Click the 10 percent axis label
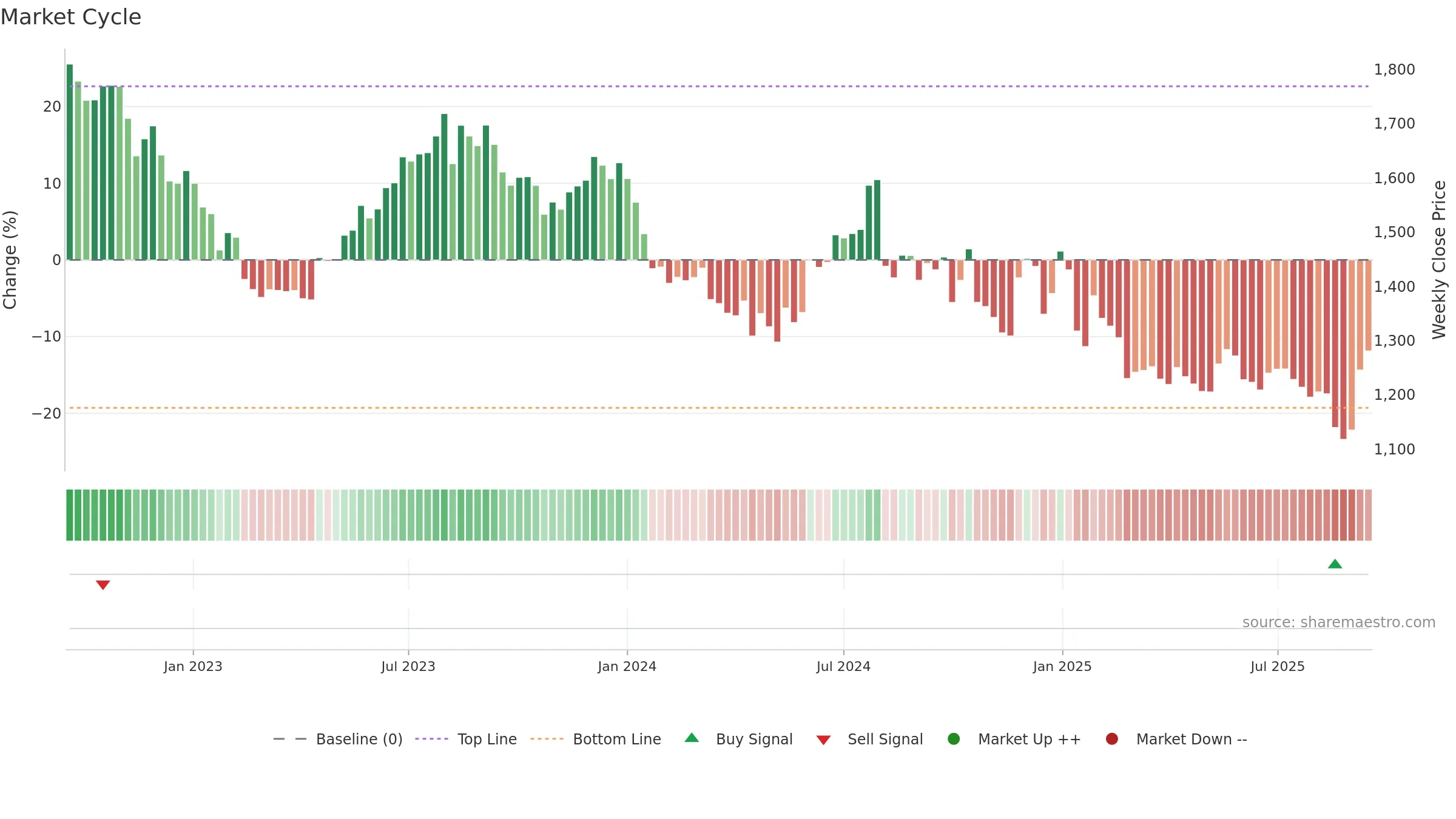 52,184
